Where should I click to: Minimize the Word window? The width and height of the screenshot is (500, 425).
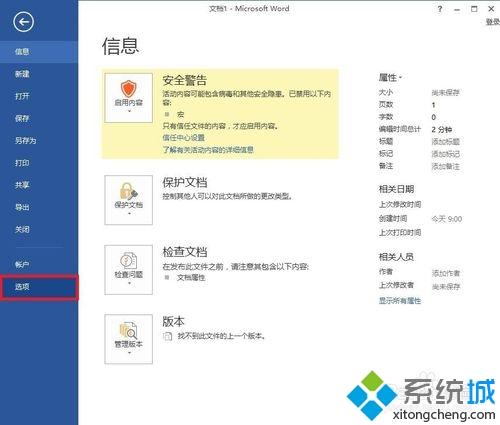point(457,9)
